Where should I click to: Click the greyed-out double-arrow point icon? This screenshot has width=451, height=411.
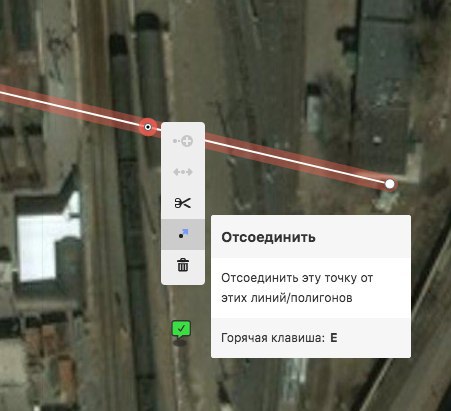[183, 172]
